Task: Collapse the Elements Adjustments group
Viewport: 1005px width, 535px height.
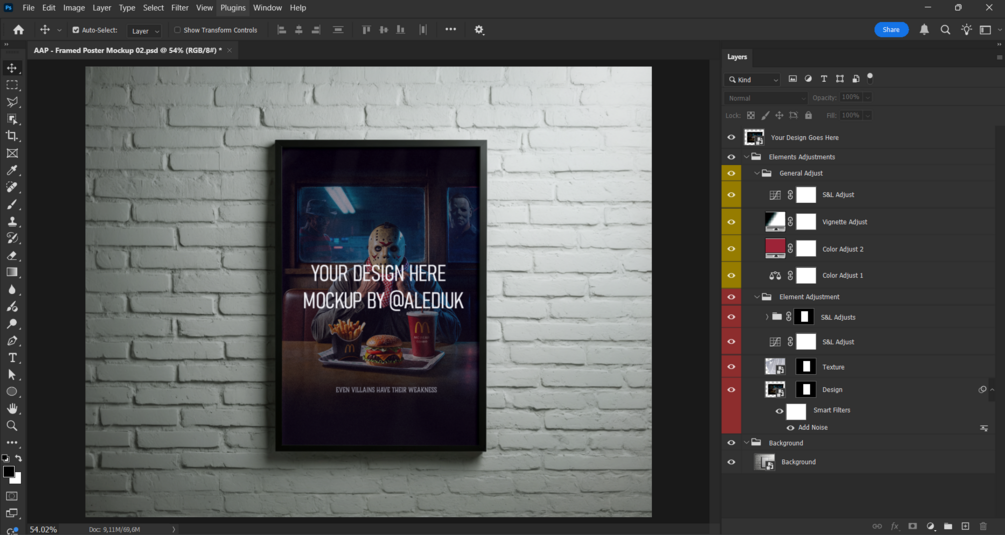Action: pos(747,156)
